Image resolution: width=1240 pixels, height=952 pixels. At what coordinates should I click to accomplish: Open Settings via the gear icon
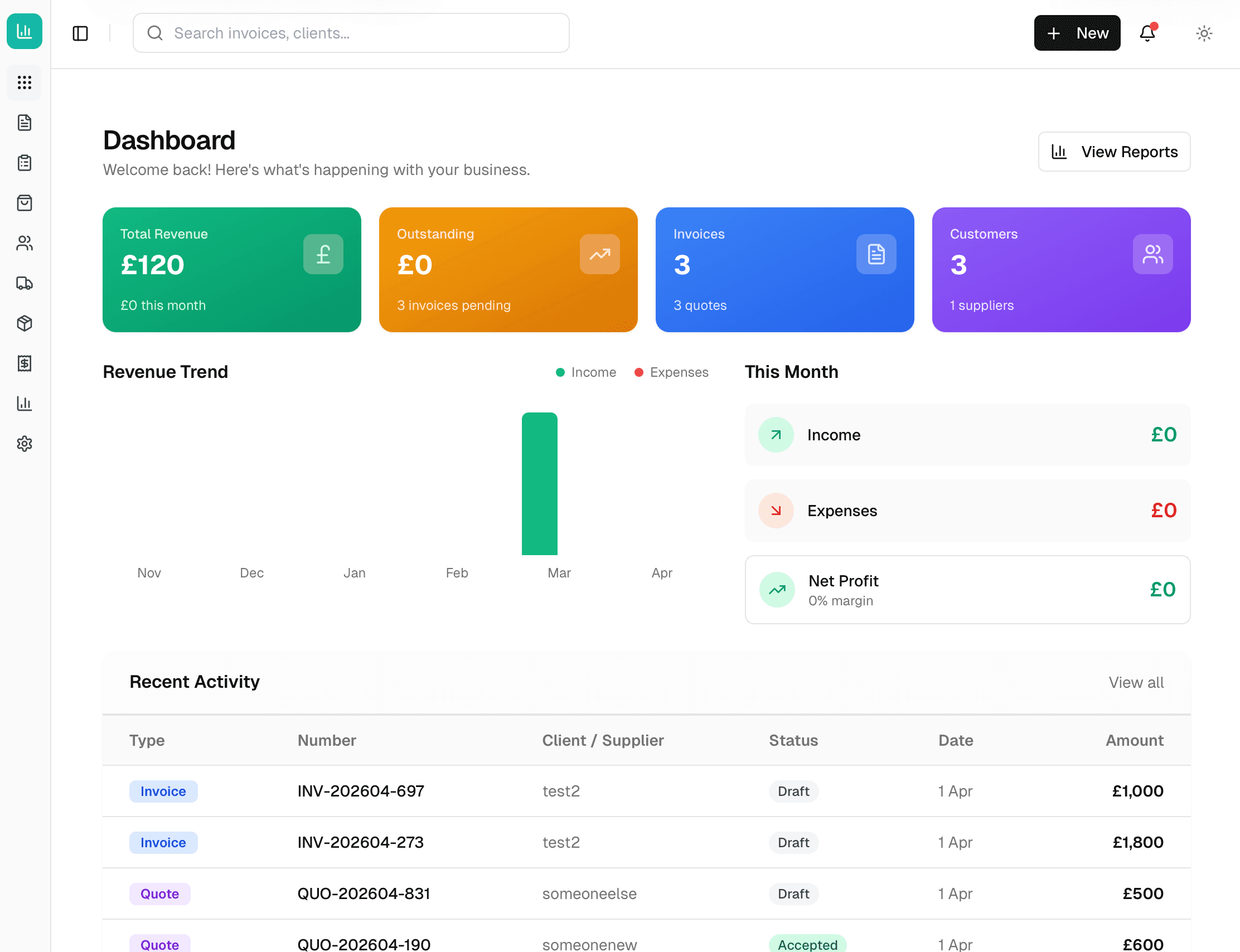pyautogui.click(x=24, y=444)
